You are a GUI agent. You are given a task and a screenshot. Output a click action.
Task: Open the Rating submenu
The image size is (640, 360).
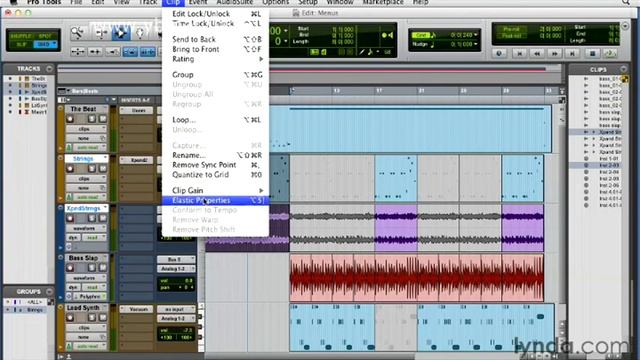tap(216, 59)
